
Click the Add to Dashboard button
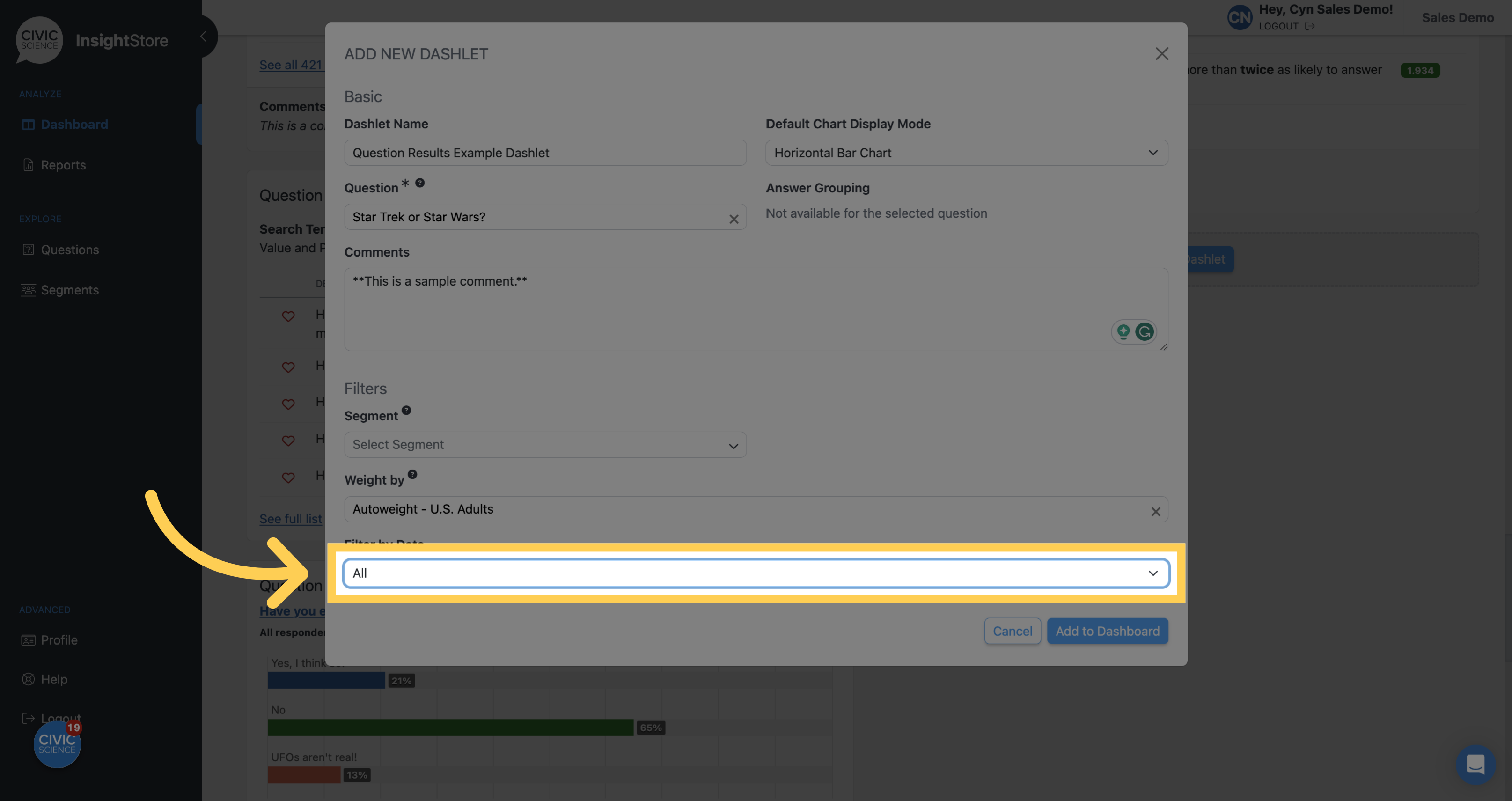click(1107, 631)
